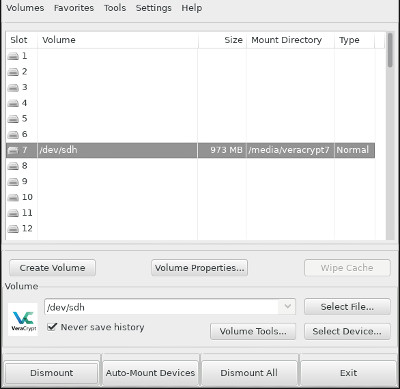Screen dimensions: 400x389
Task: Click the drive icon for slot 12
Action: click(x=13, y=229)
